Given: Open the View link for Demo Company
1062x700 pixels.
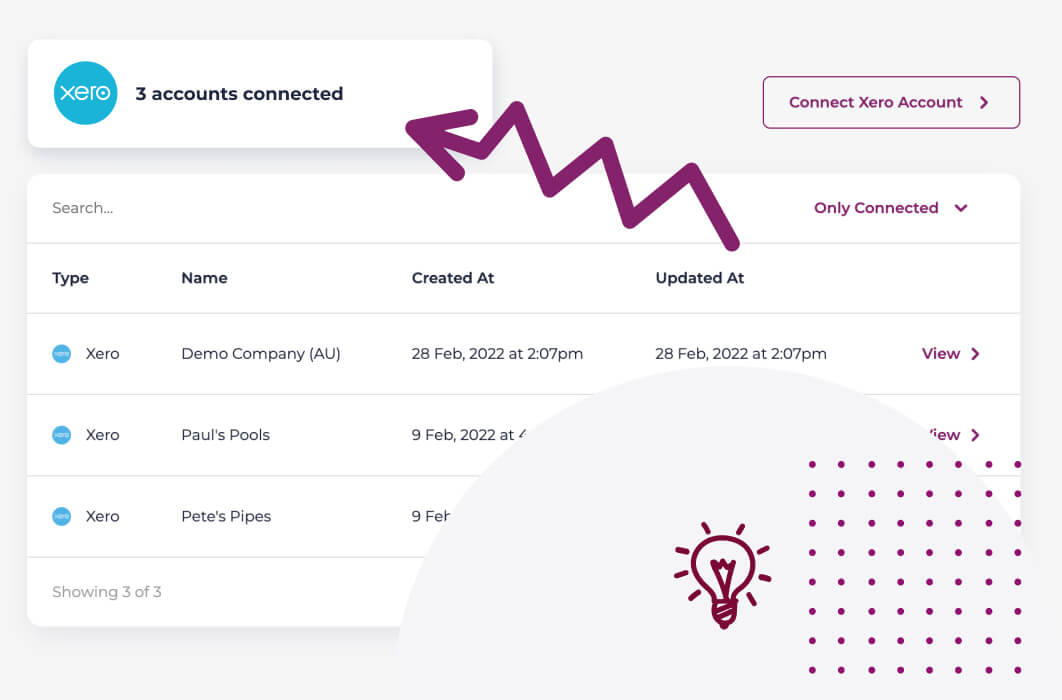Looking at the screenshot, I should coord(940,353).
